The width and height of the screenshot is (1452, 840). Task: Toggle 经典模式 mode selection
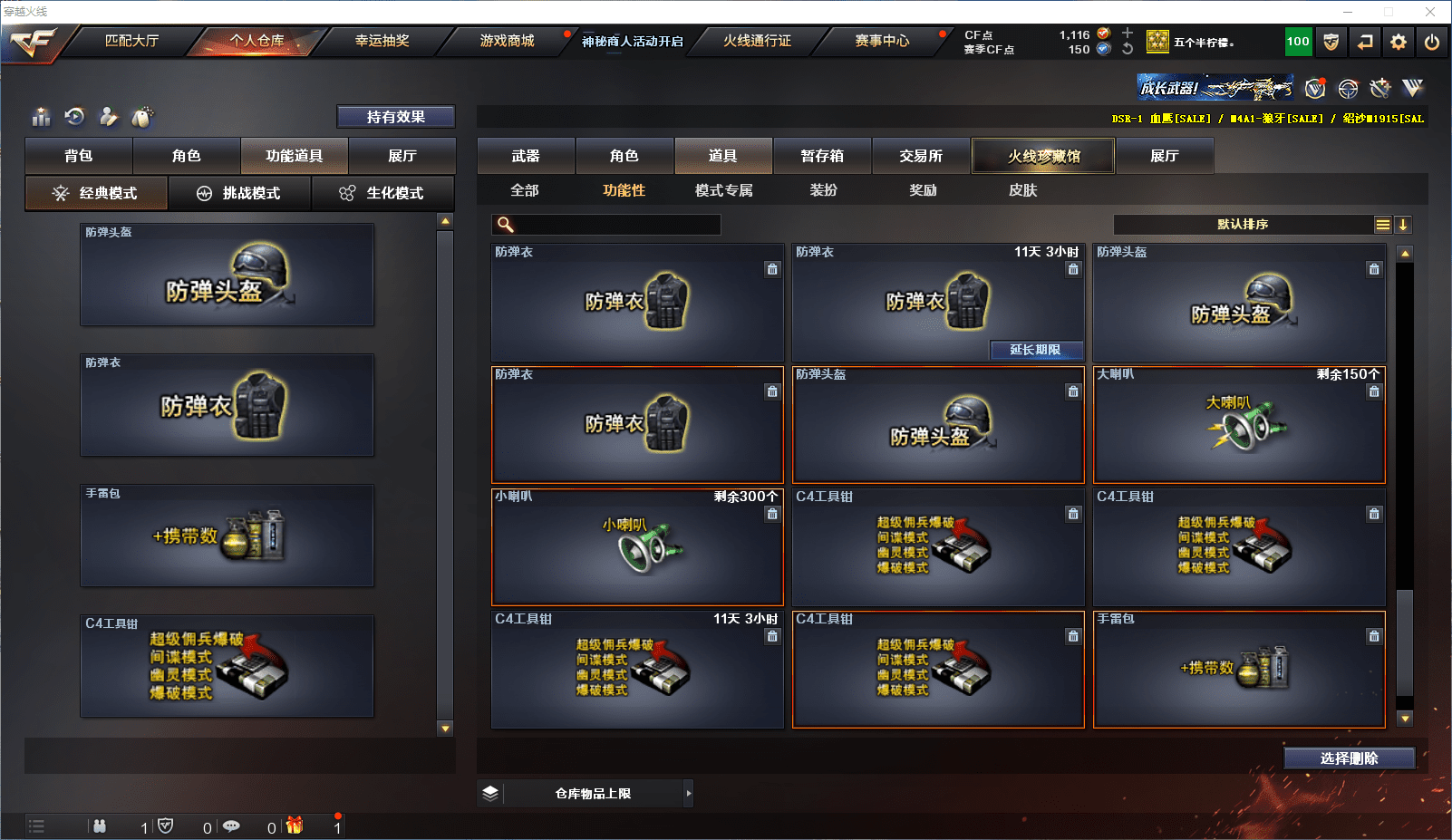(x=96, y=193)
